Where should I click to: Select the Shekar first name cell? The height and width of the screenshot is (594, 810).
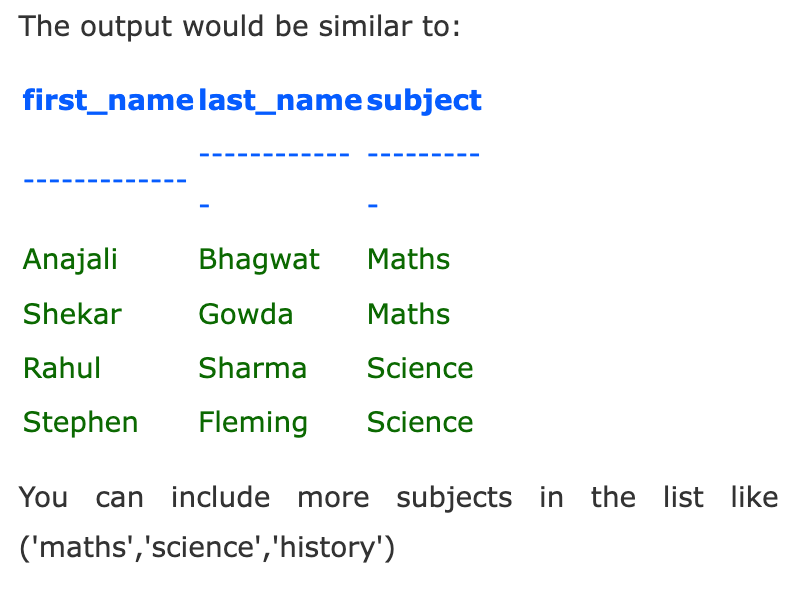pyautogui.click(x=72, y=315)
